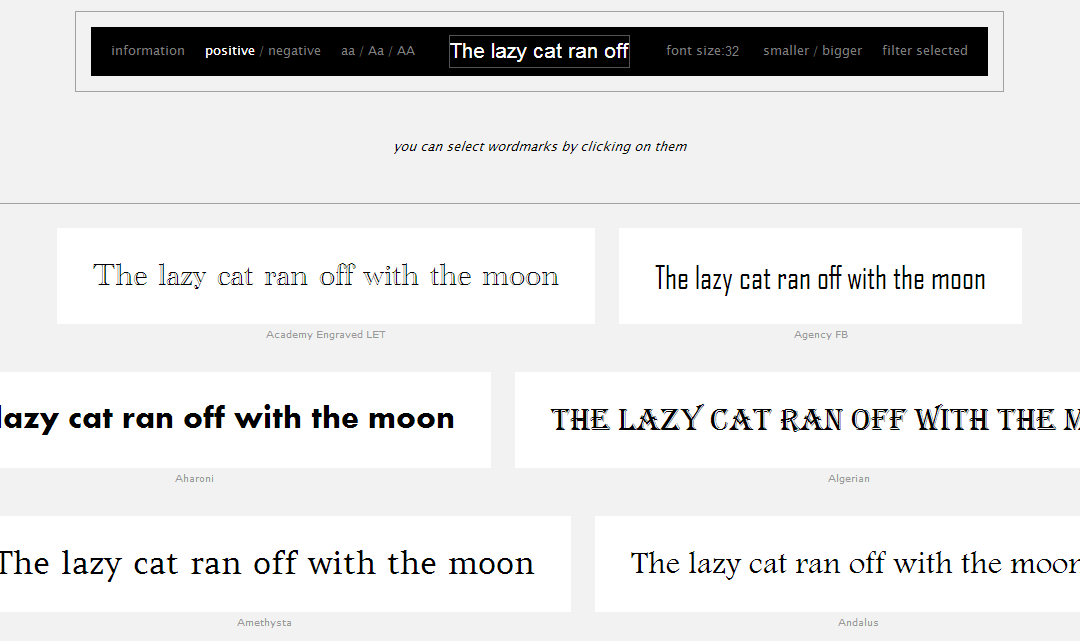1080x641 pixels.
Task: Select the Algerian wordmark preview
Action: [798, 420]
